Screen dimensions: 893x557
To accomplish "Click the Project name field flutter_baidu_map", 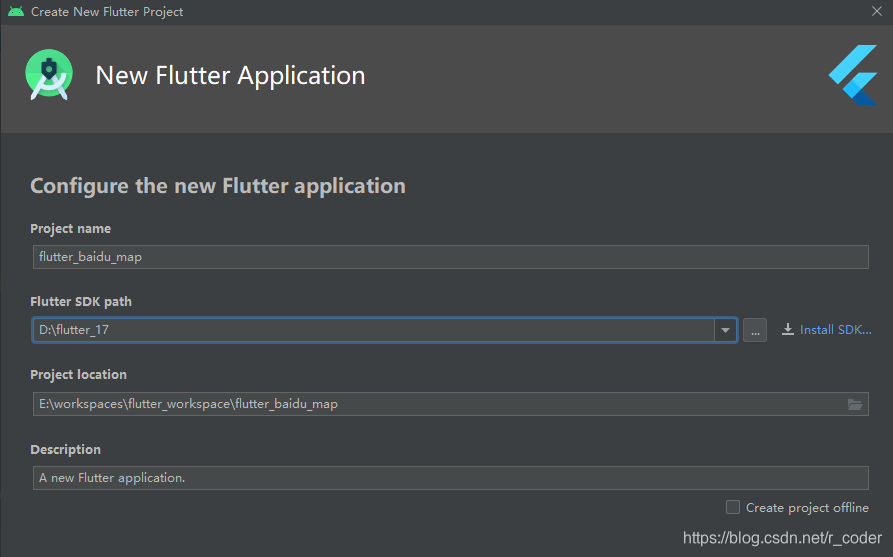I will (x=450, y=257).
